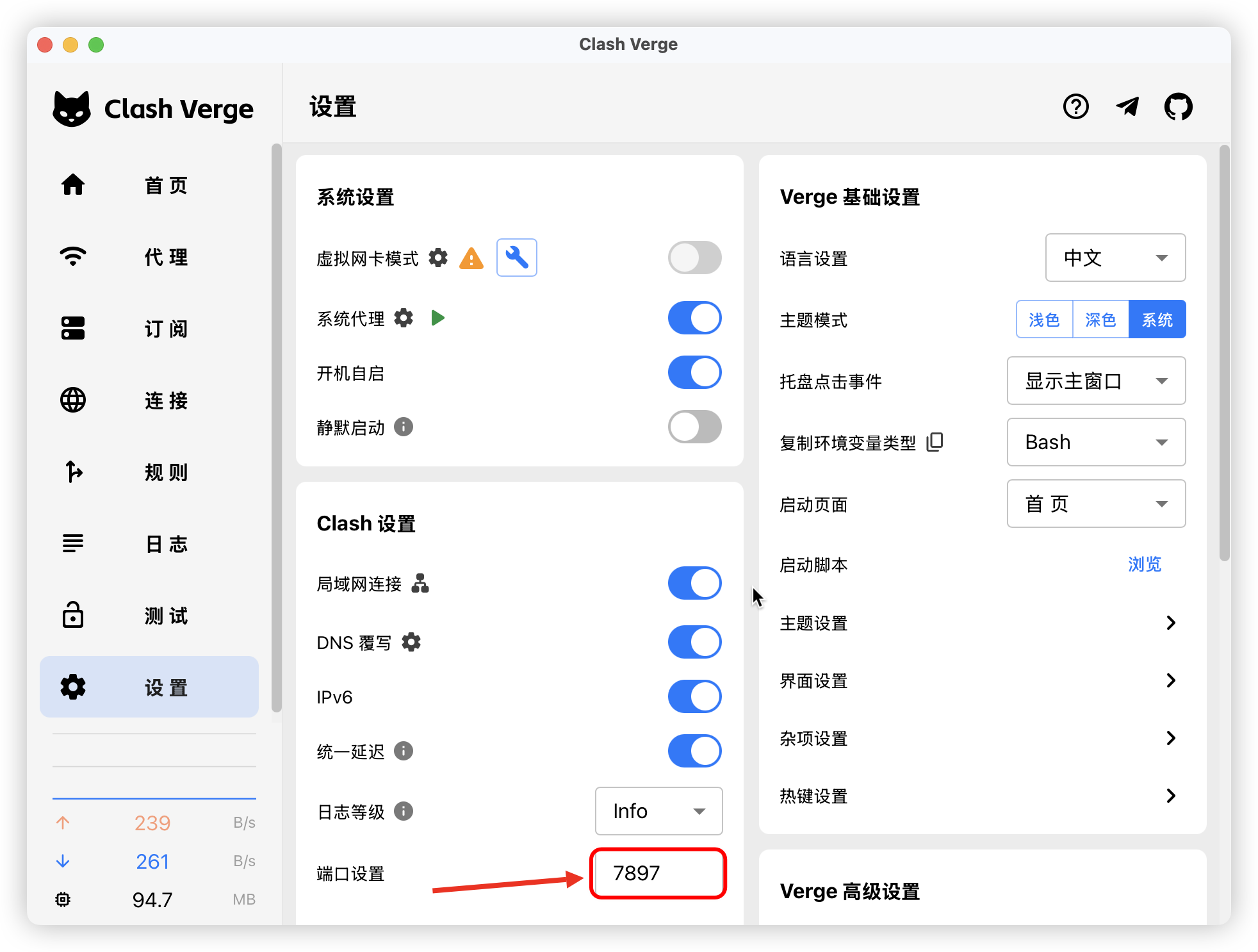Image resolution: width=1258 pixels, height=952 pixels.
Task: Click the 浏览 link for 启动脚本
Action: [x=1144, y=564]
